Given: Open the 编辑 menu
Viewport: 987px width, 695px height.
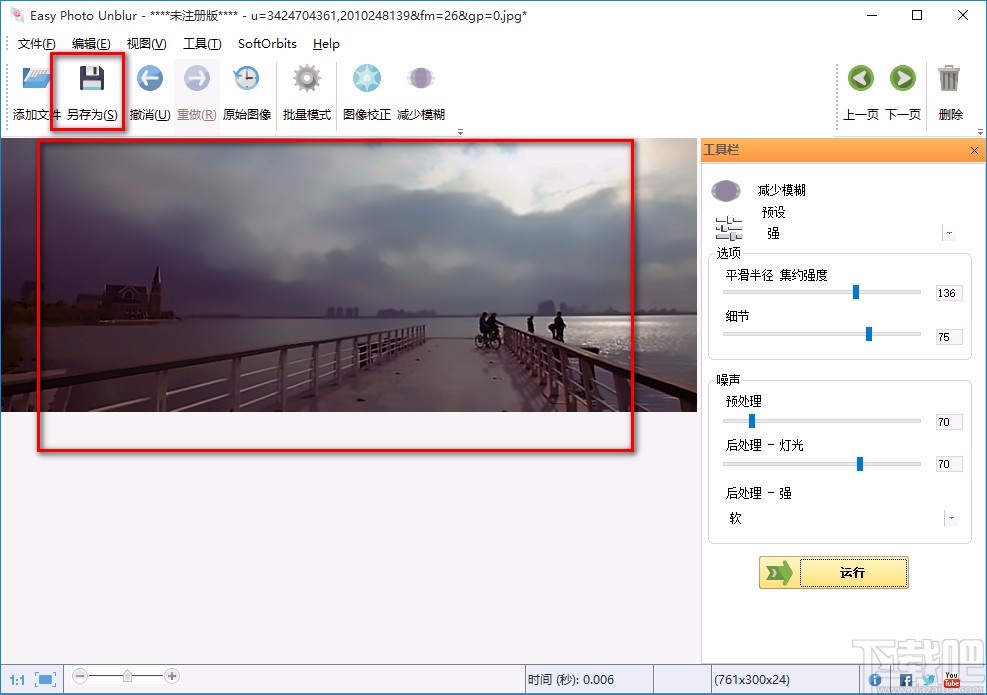Looking at the screenshot, I should point(90,44).
